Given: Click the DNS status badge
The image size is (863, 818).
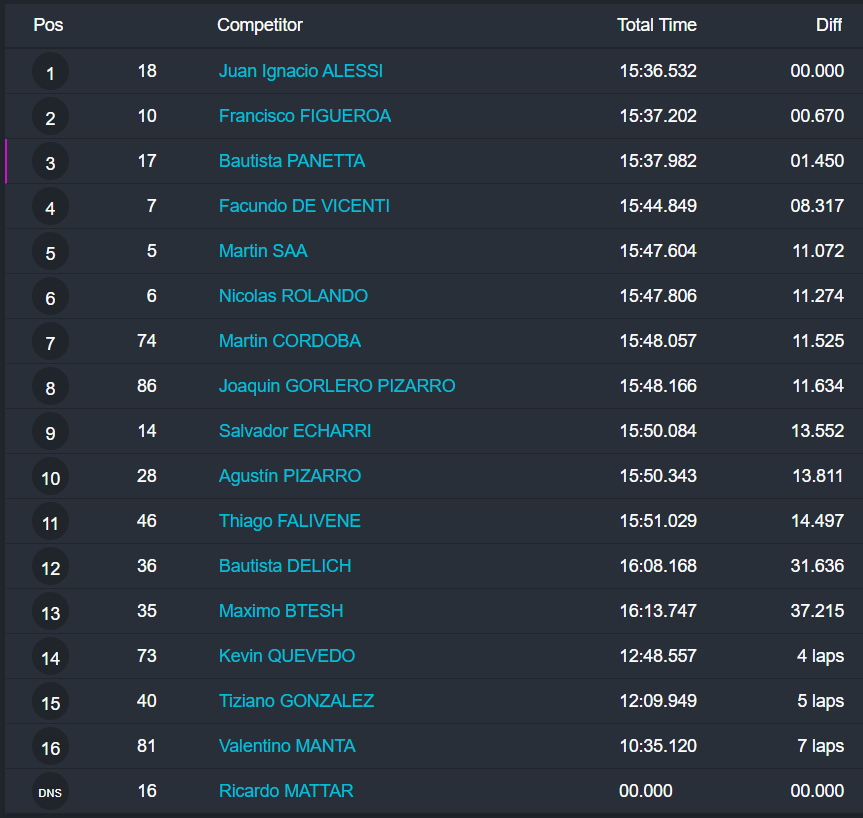Looking at the screenshot, I should tap(50, 792).
